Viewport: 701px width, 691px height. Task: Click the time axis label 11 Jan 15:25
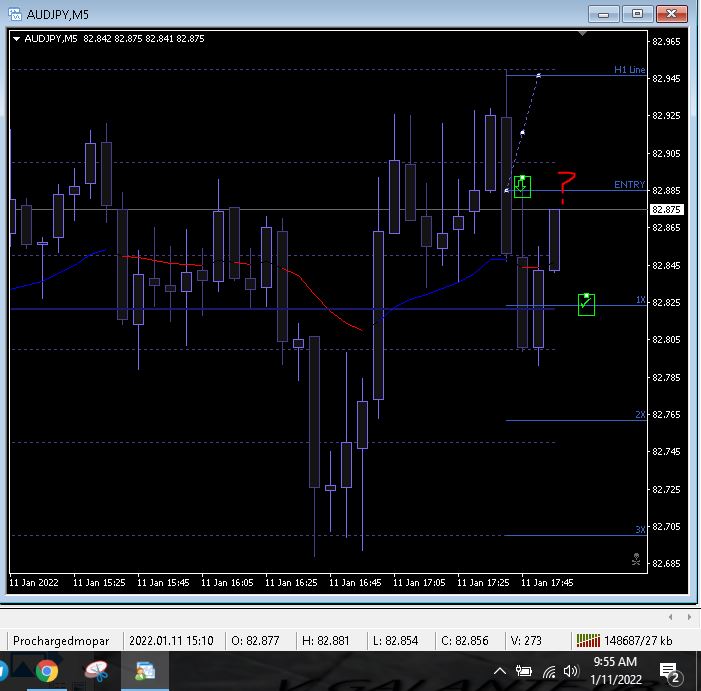point(99,583)
